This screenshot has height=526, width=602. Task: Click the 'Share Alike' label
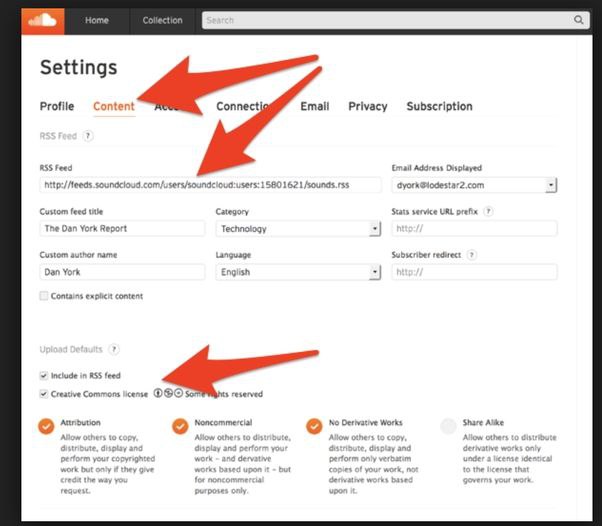[483, 422]
